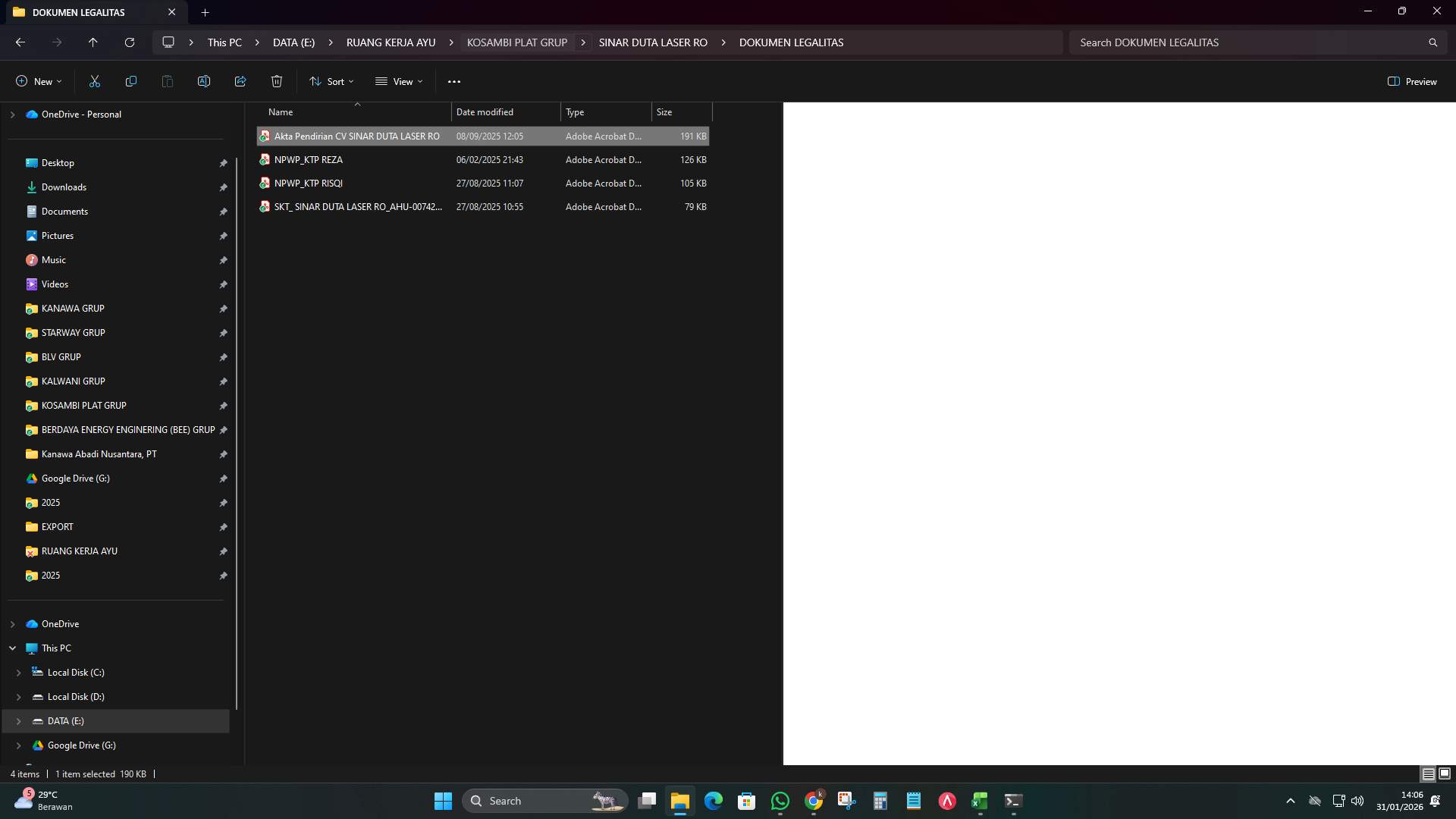Expand Local Disk (C:) in the sidebar tree
The height and width of the screenshot is (819, 1456).
click(18, 673)
